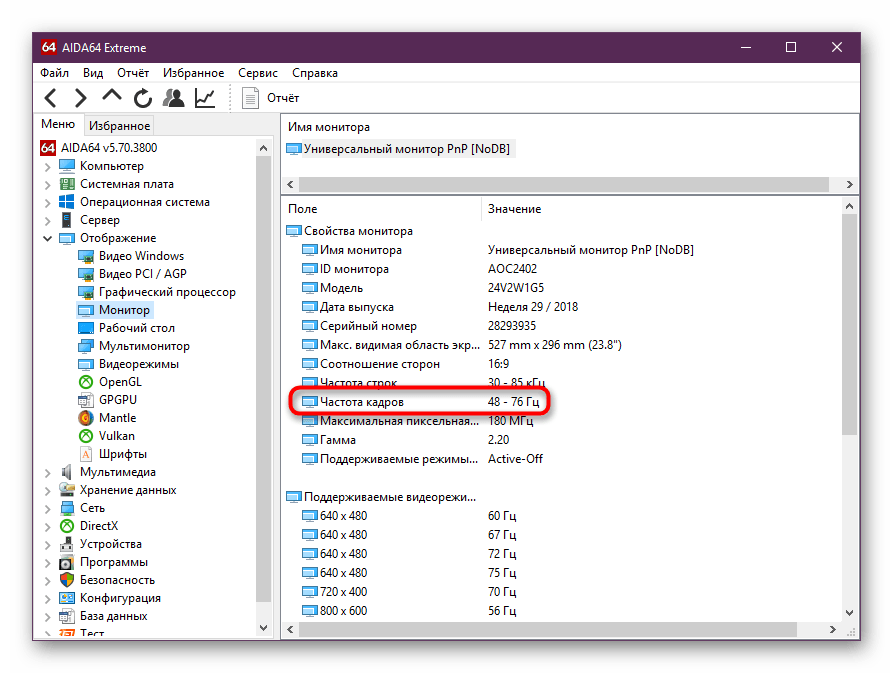Click the Шрифты fonts icon
Viewport: 893px width, 673px height.
86,454
